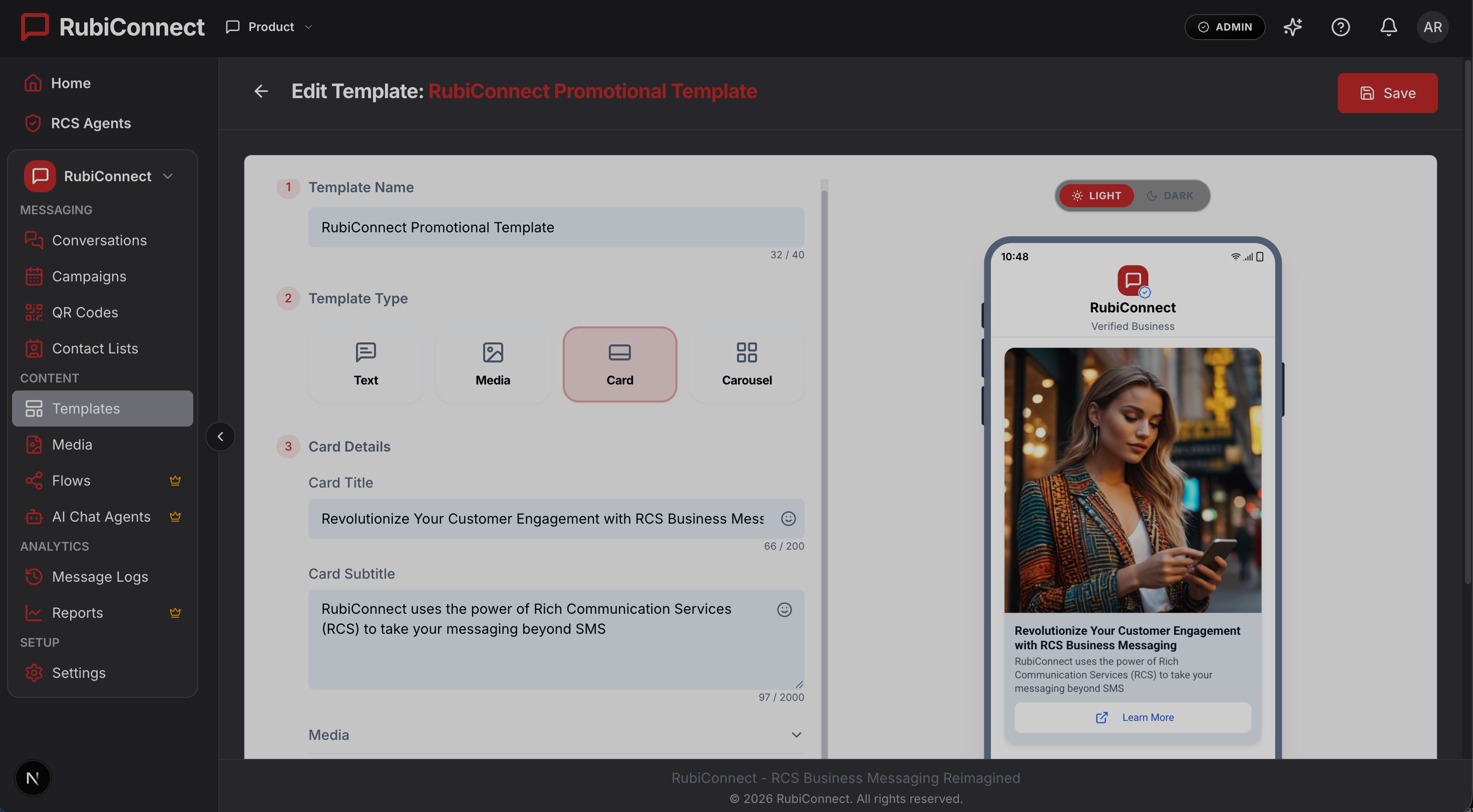The height and width of the screenshot is (812, 1473).
Task: Select the Media template type
Action: click(493, 364)
